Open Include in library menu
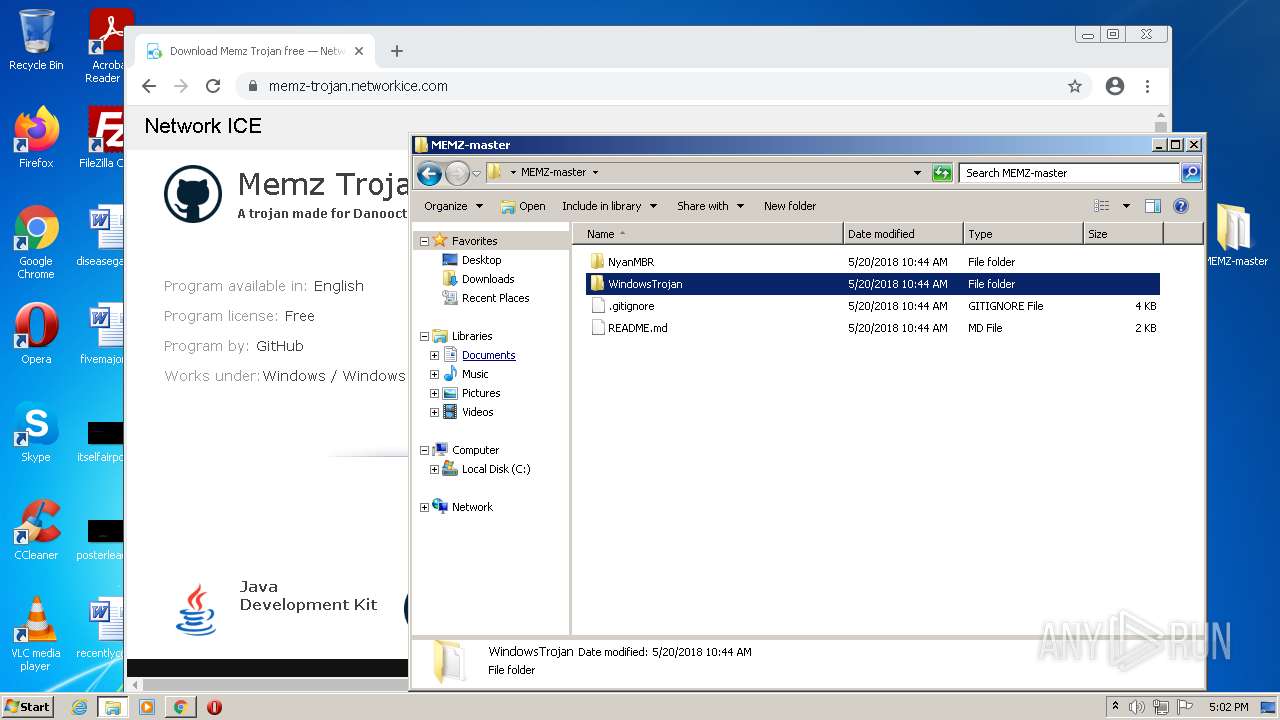Screen dimensions: 1280x720 (x=609, y=206)
